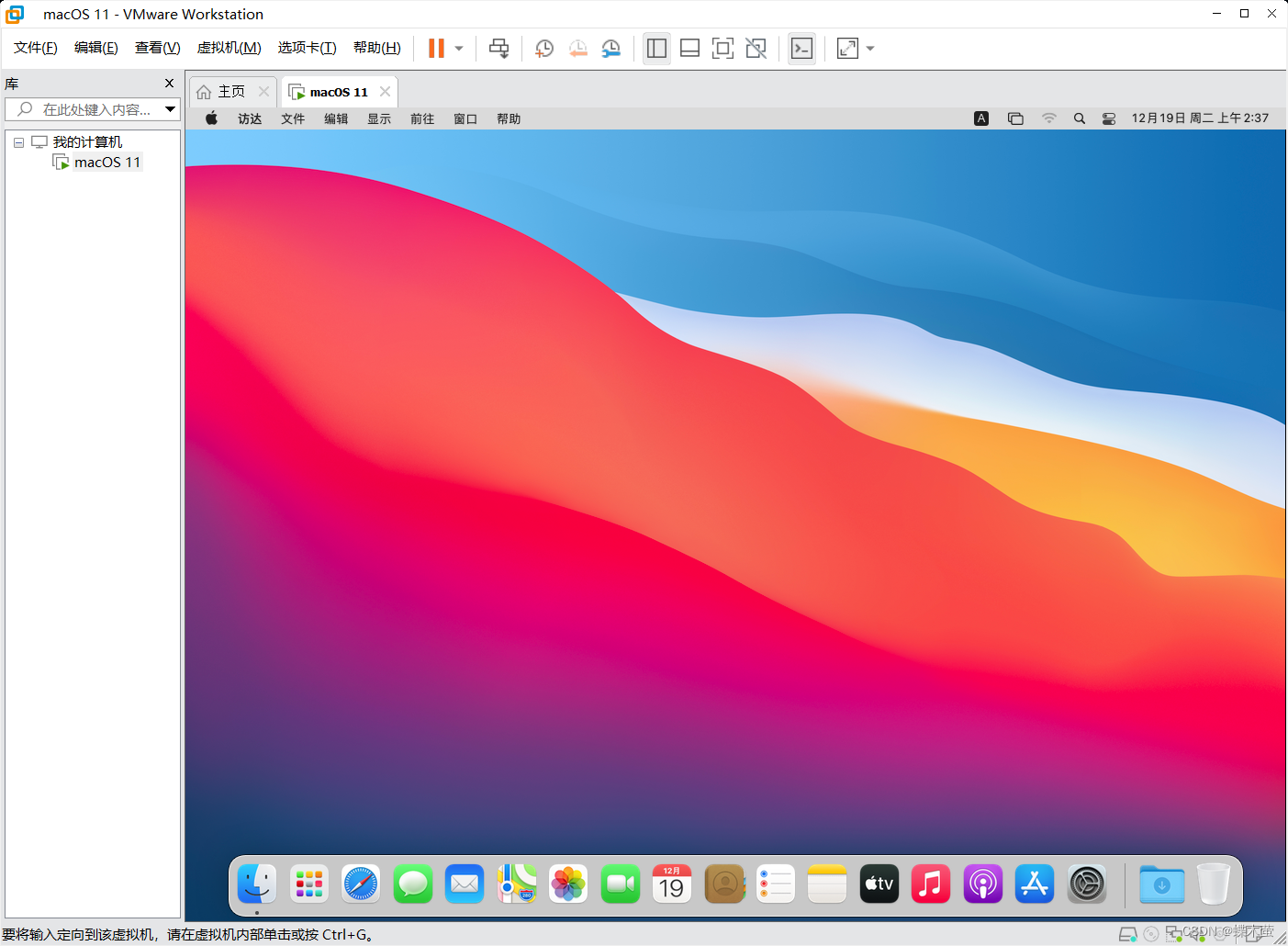Screen dimensions: 1288x946
Task: Open the Apple menu in macOS
Action: [x=212, y=118]
